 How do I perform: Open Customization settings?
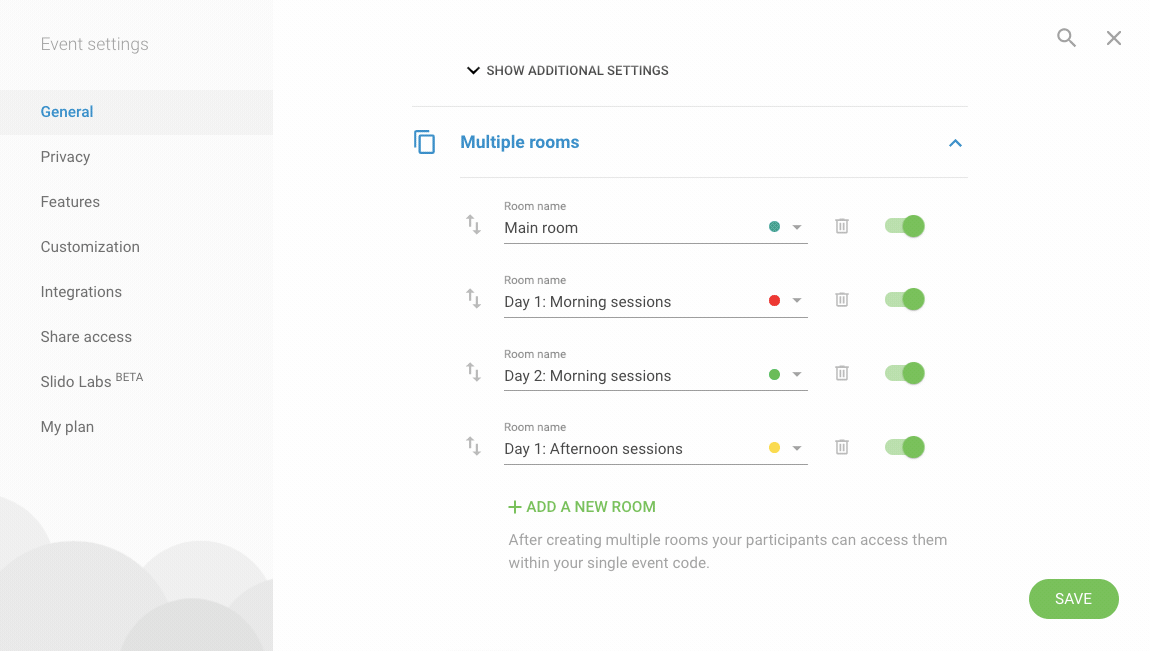tap(90, 247)
